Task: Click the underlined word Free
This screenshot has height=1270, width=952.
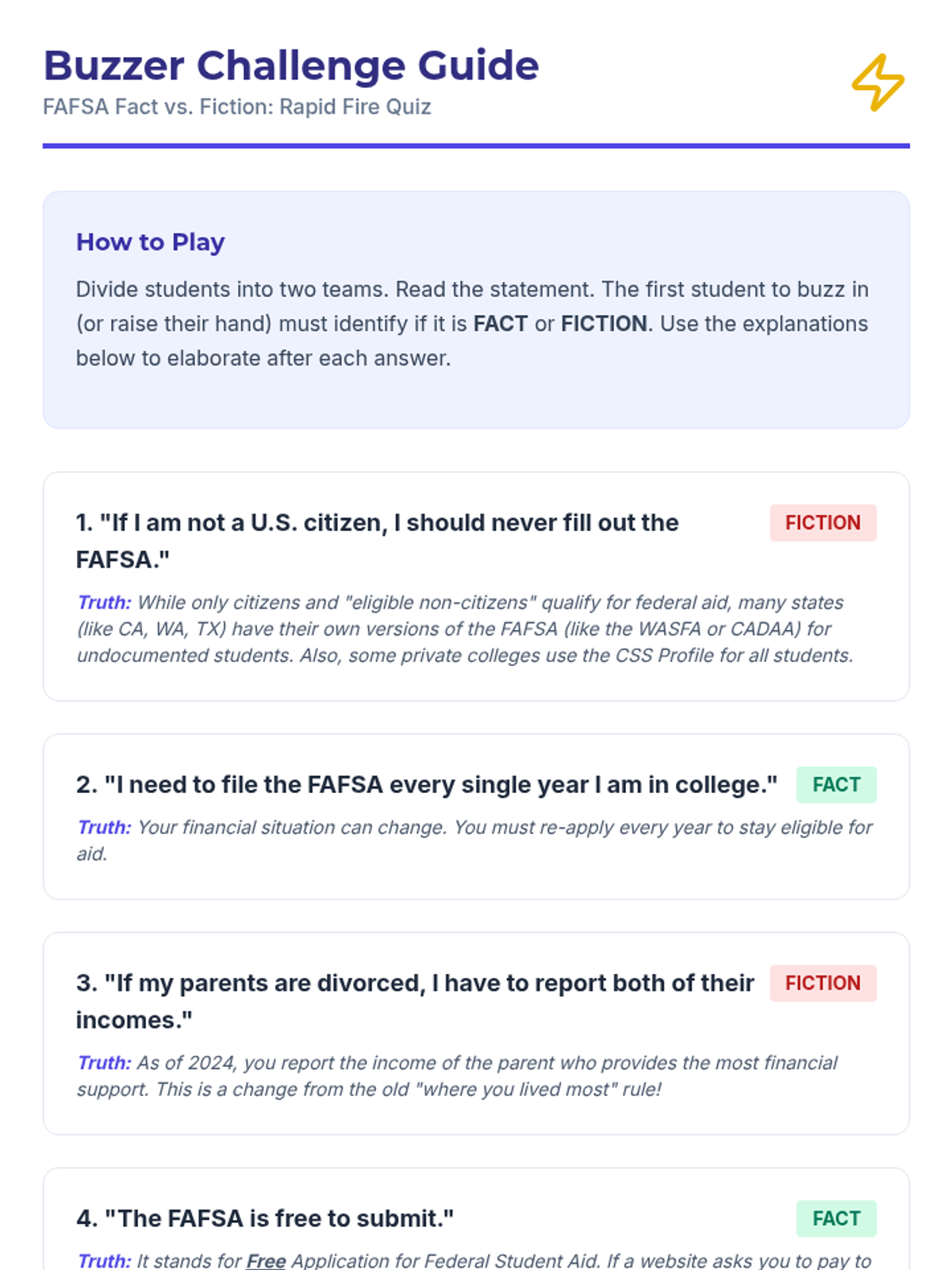Action: tap(266, 1260)
